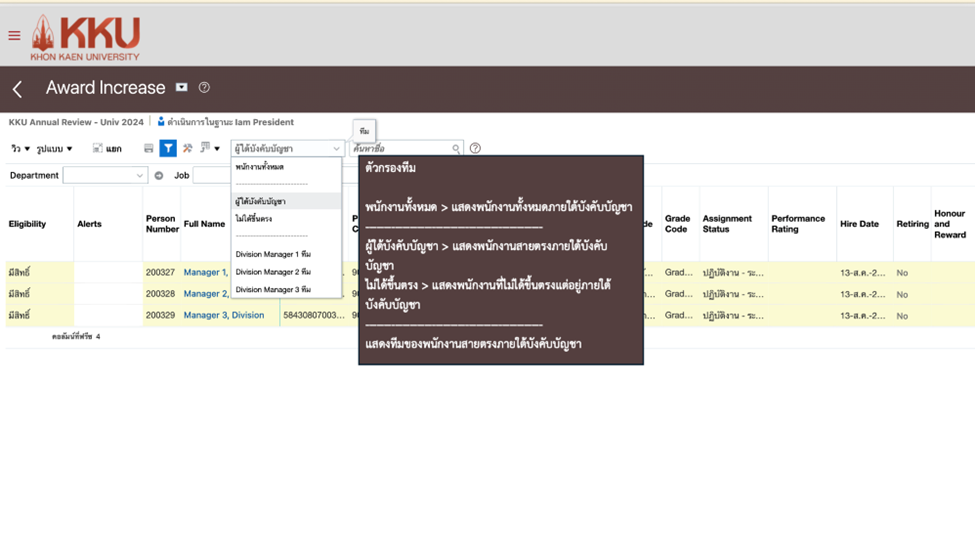The width and height of the screenshot is (975, 553).
Task: Click the help icon next to Award Increase title
Action: point(204,88)
